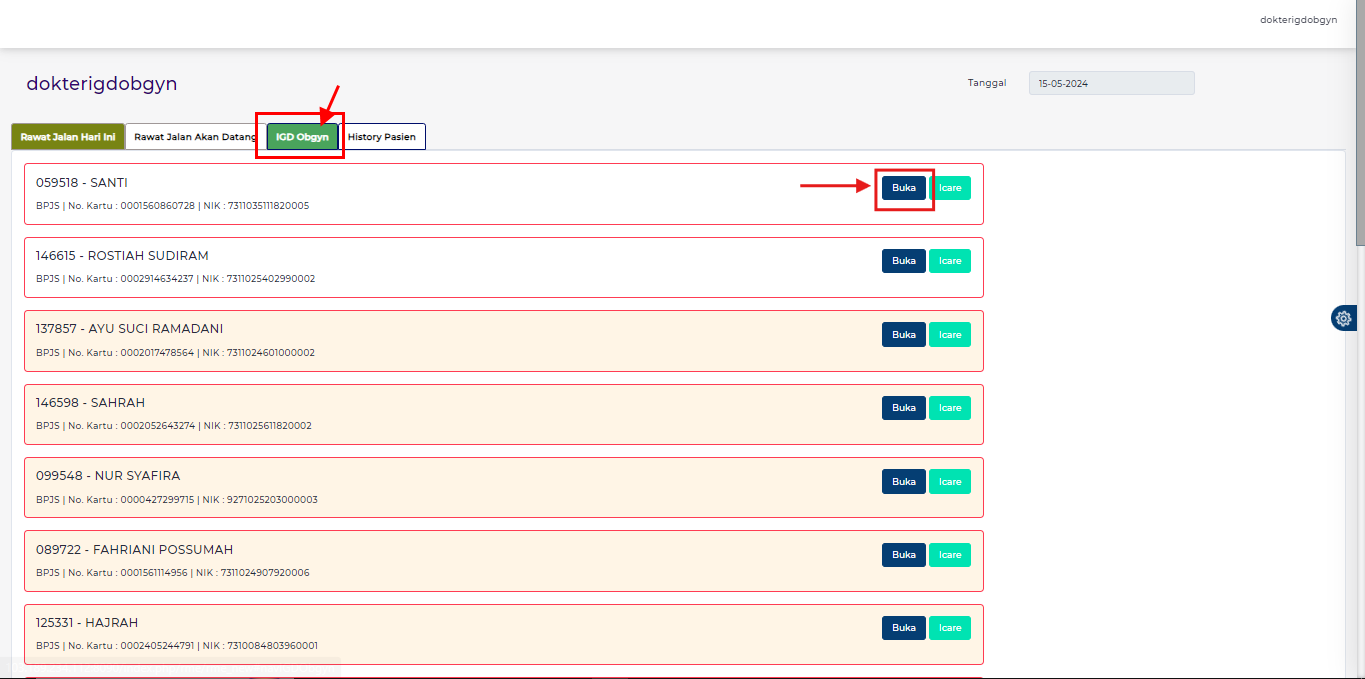This screenshot has height=679, width=1365.
Task: Click Icare button for SAHRAH
Action: (950, 408)
